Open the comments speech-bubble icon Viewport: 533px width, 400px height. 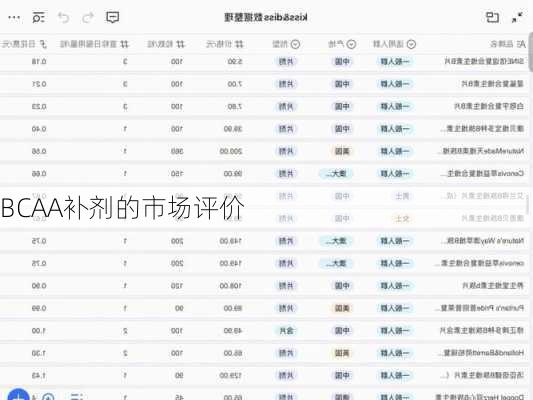[113, 17]
